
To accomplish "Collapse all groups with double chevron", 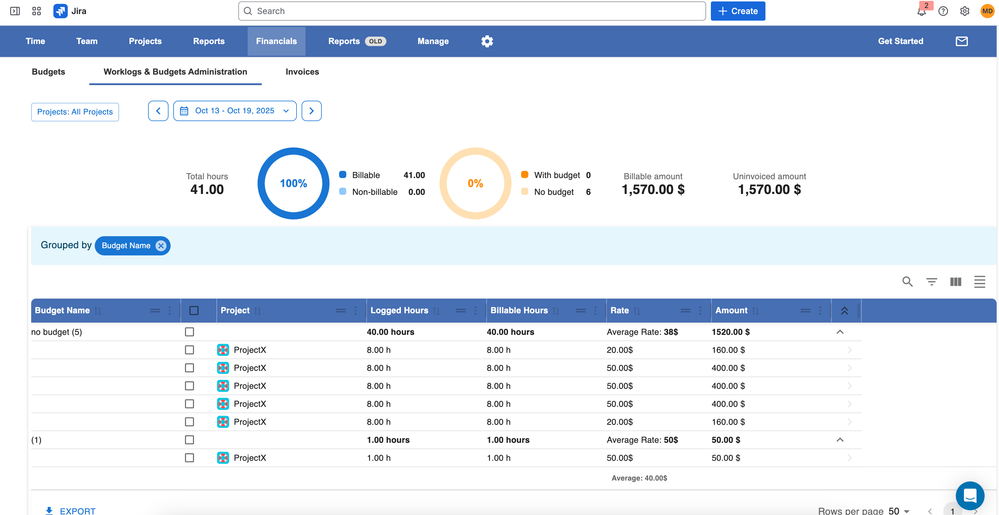I will 844,311.
